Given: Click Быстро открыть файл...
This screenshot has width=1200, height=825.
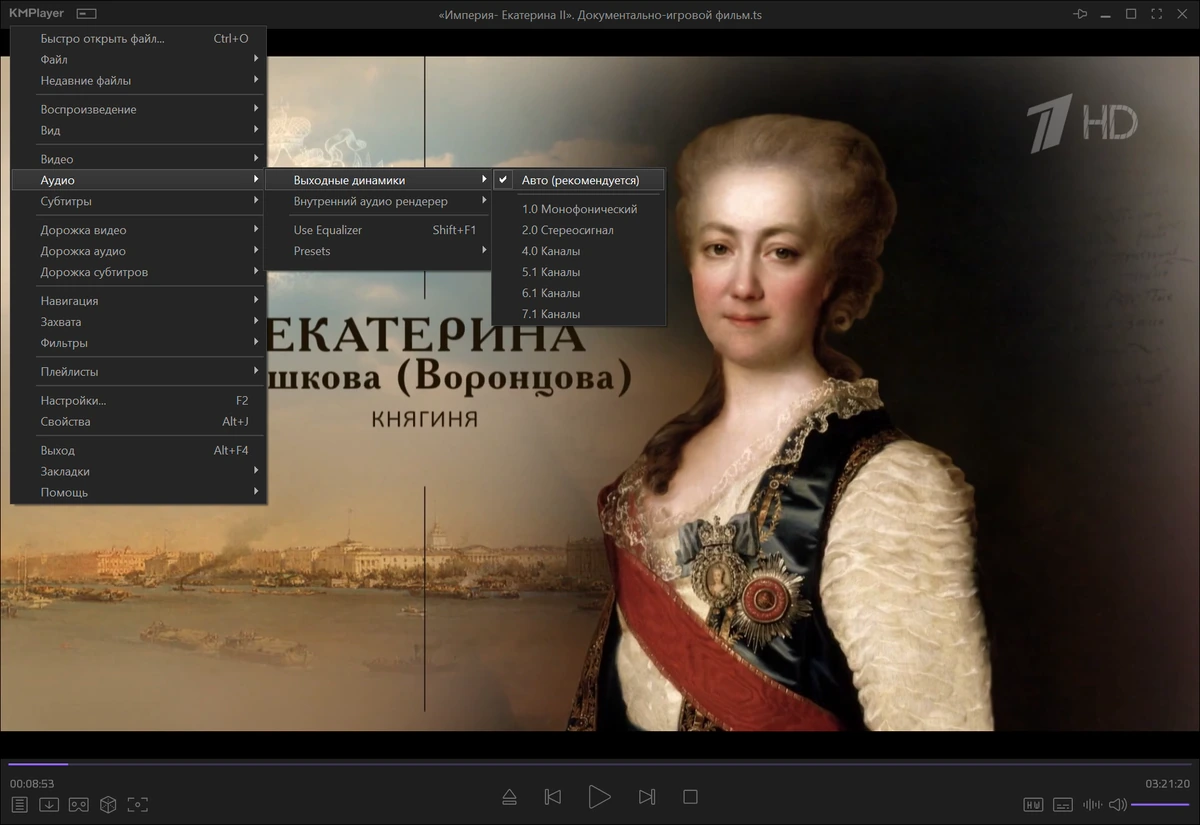Looking at the screenshot, I should (x=138, y=38).
